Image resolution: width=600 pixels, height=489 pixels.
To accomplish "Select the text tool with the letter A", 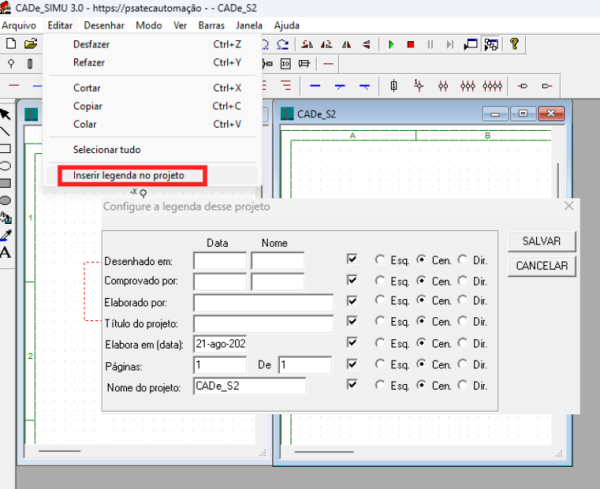I will click(5, 253).
